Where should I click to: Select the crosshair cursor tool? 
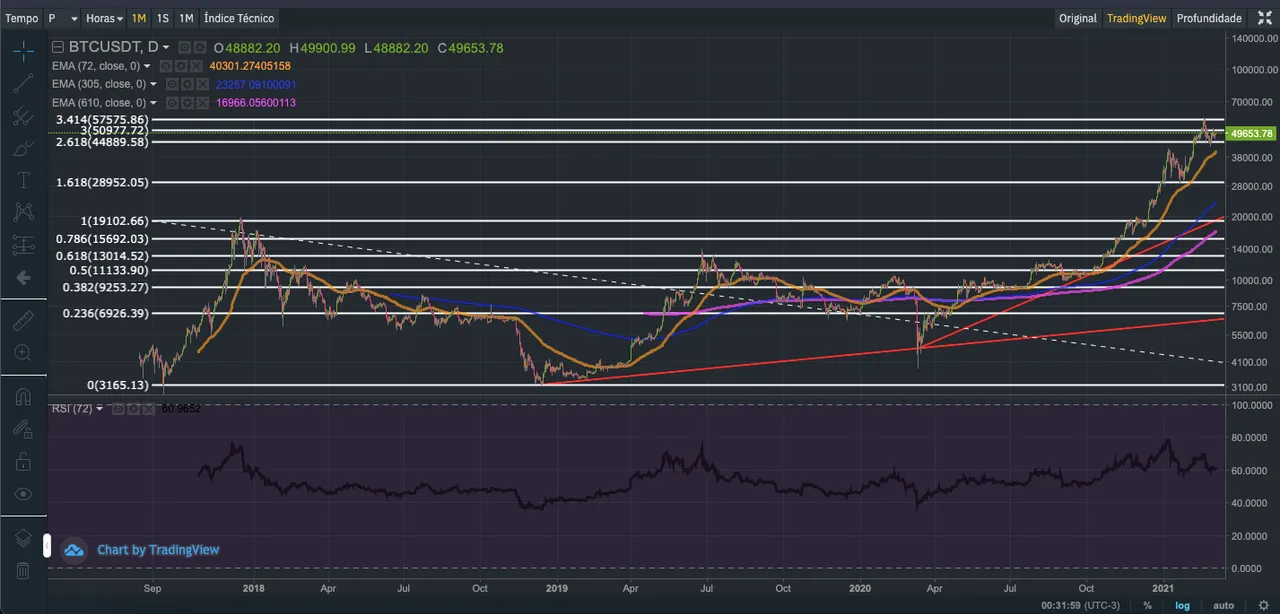(x=23, y=51)
